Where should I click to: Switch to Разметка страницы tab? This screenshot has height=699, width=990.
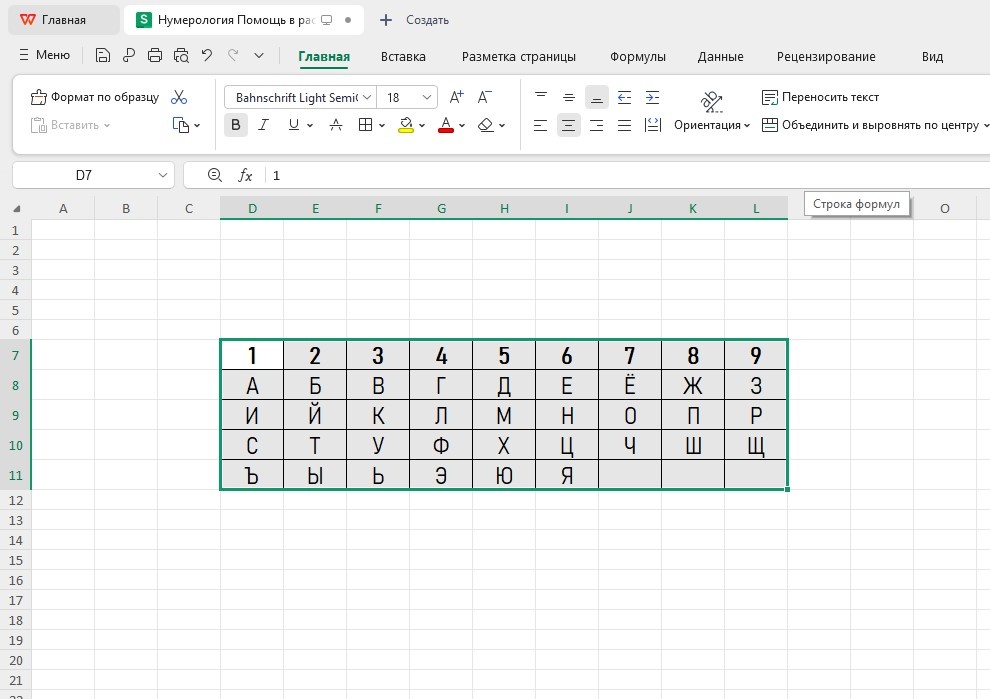(518, 57)
